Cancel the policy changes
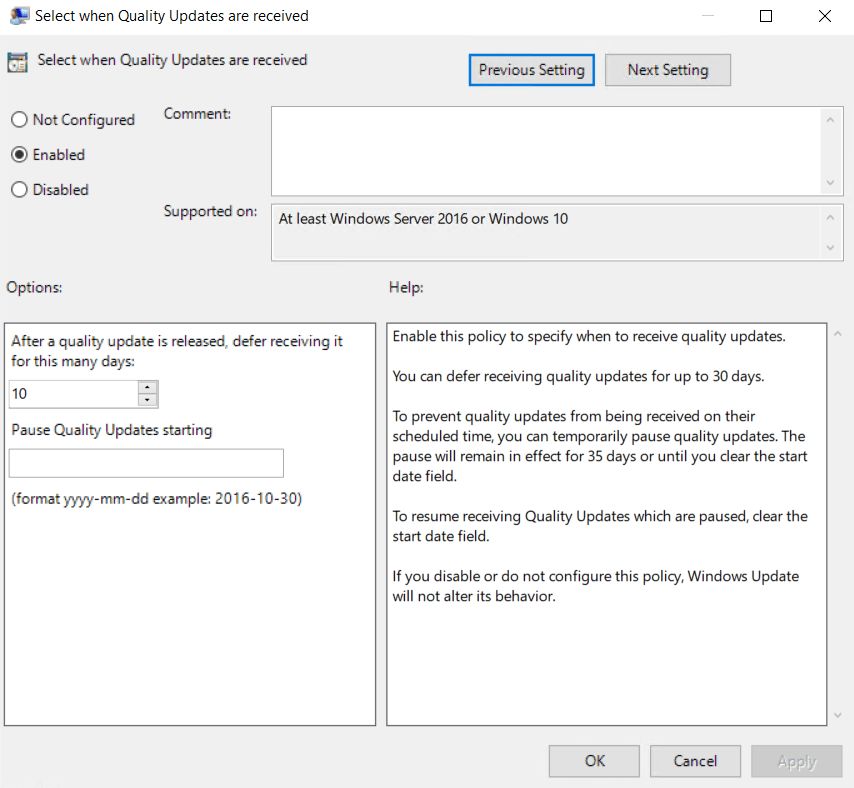 tap(695, 761)
